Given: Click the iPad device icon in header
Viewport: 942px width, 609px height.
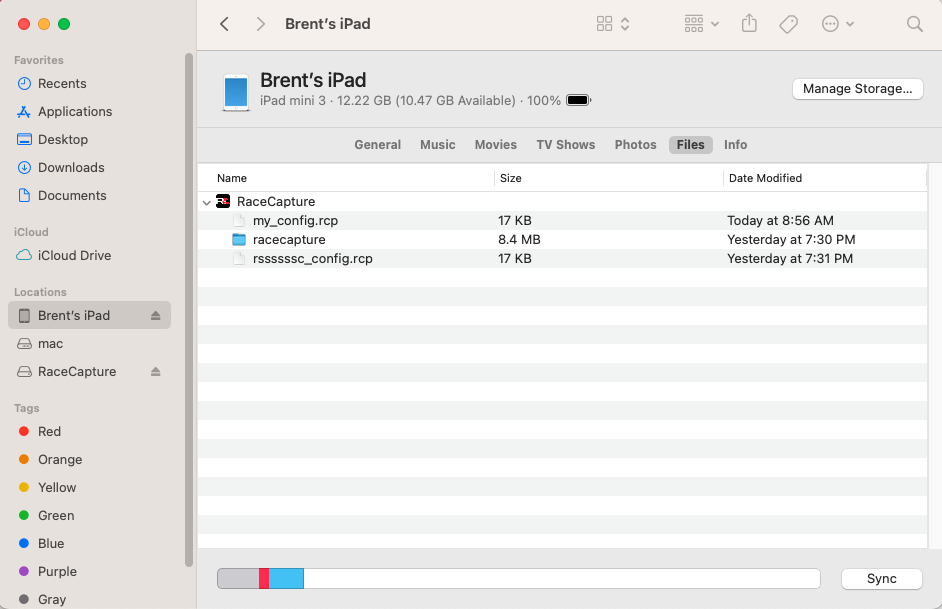Looking at the screenshot, I should pyautogui.click(x=236, y=92).
